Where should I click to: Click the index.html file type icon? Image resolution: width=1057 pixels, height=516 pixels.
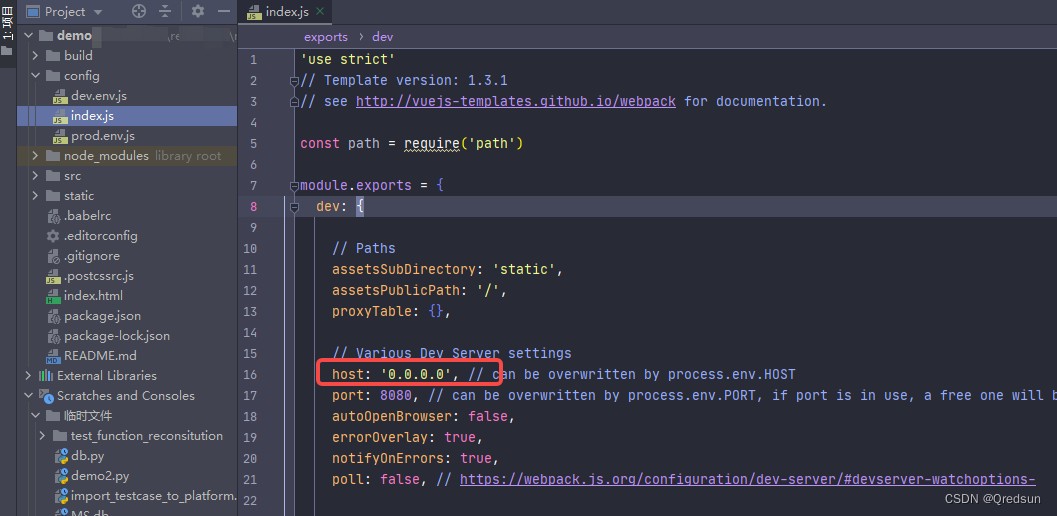tap(53, 296)
